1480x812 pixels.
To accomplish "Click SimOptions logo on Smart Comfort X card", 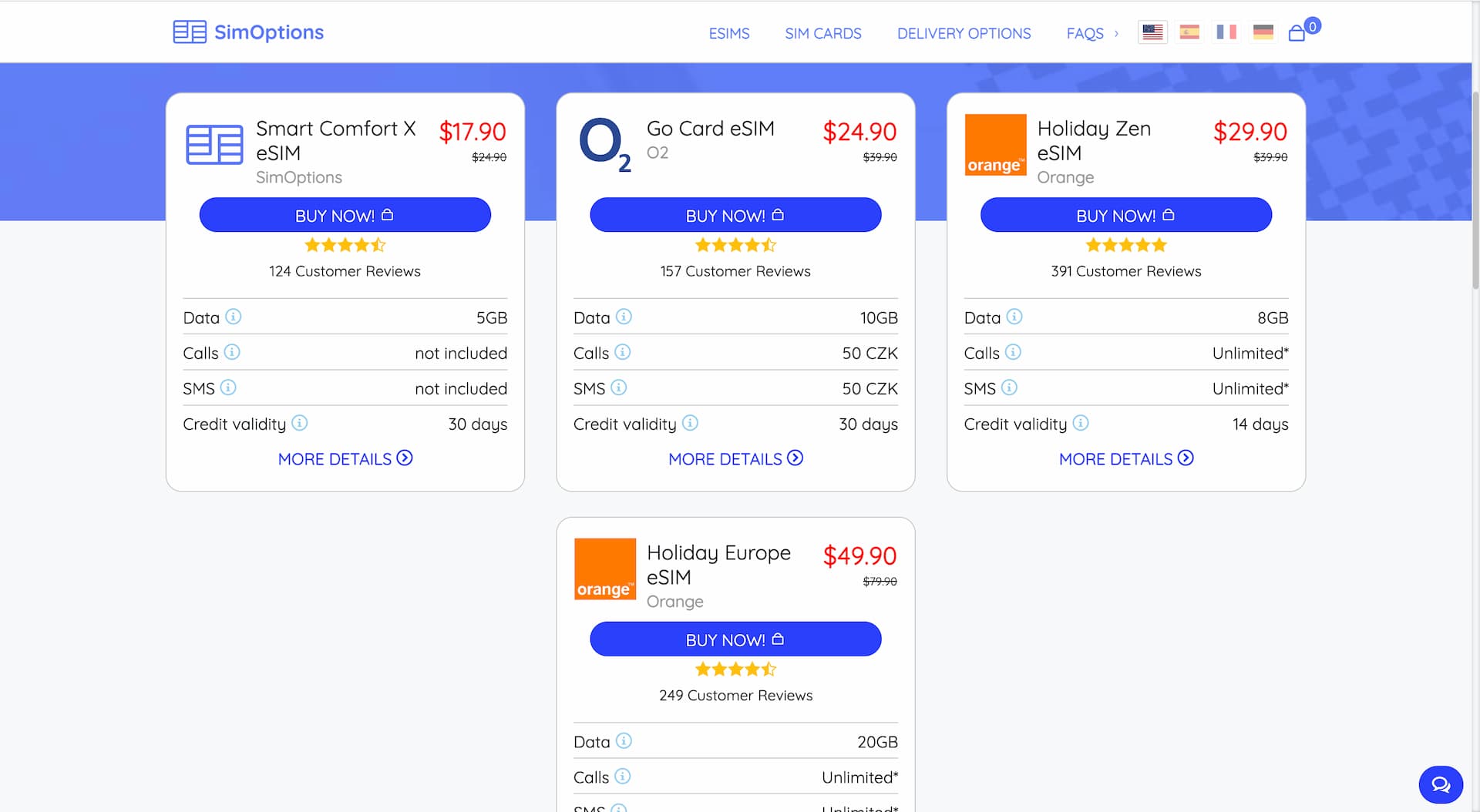I will point(214,145).
